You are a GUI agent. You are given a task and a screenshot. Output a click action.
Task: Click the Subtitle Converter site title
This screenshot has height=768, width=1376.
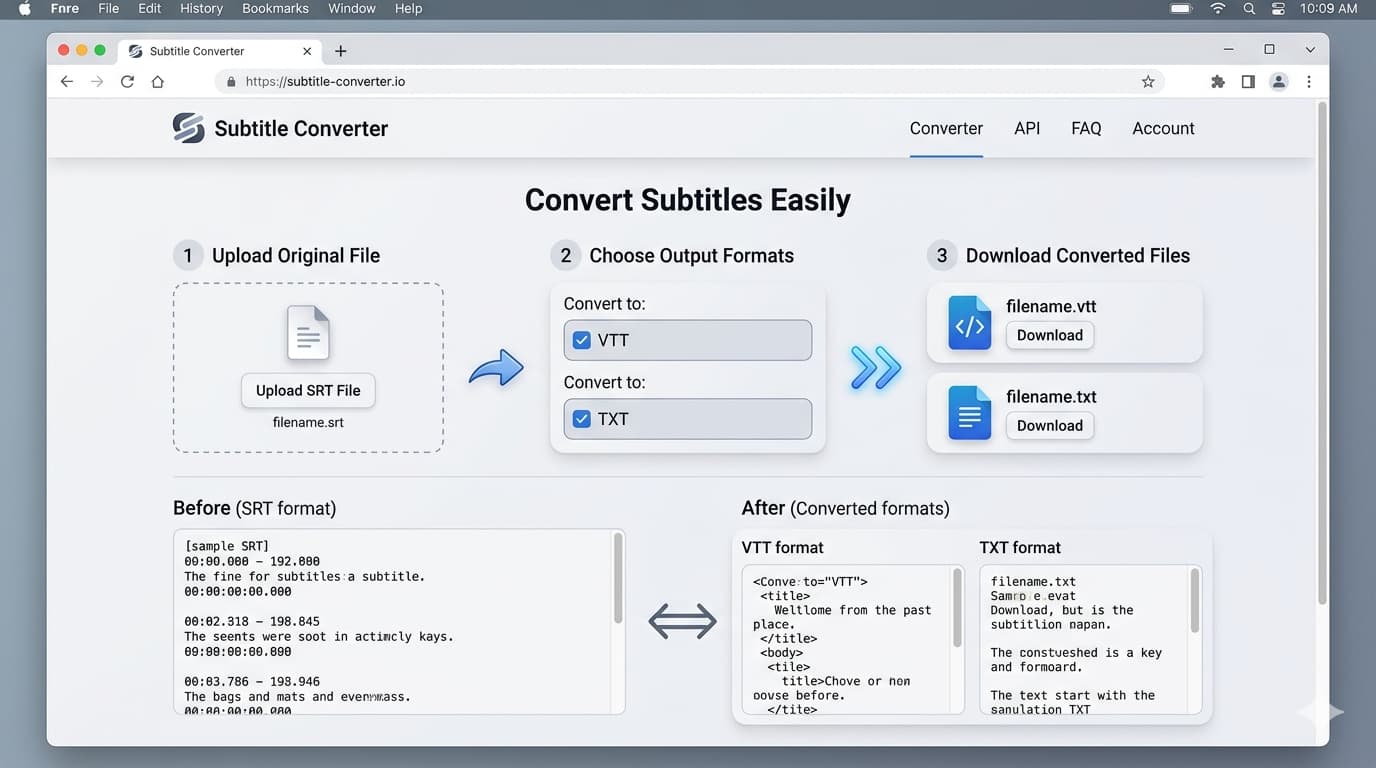point(301,128)
